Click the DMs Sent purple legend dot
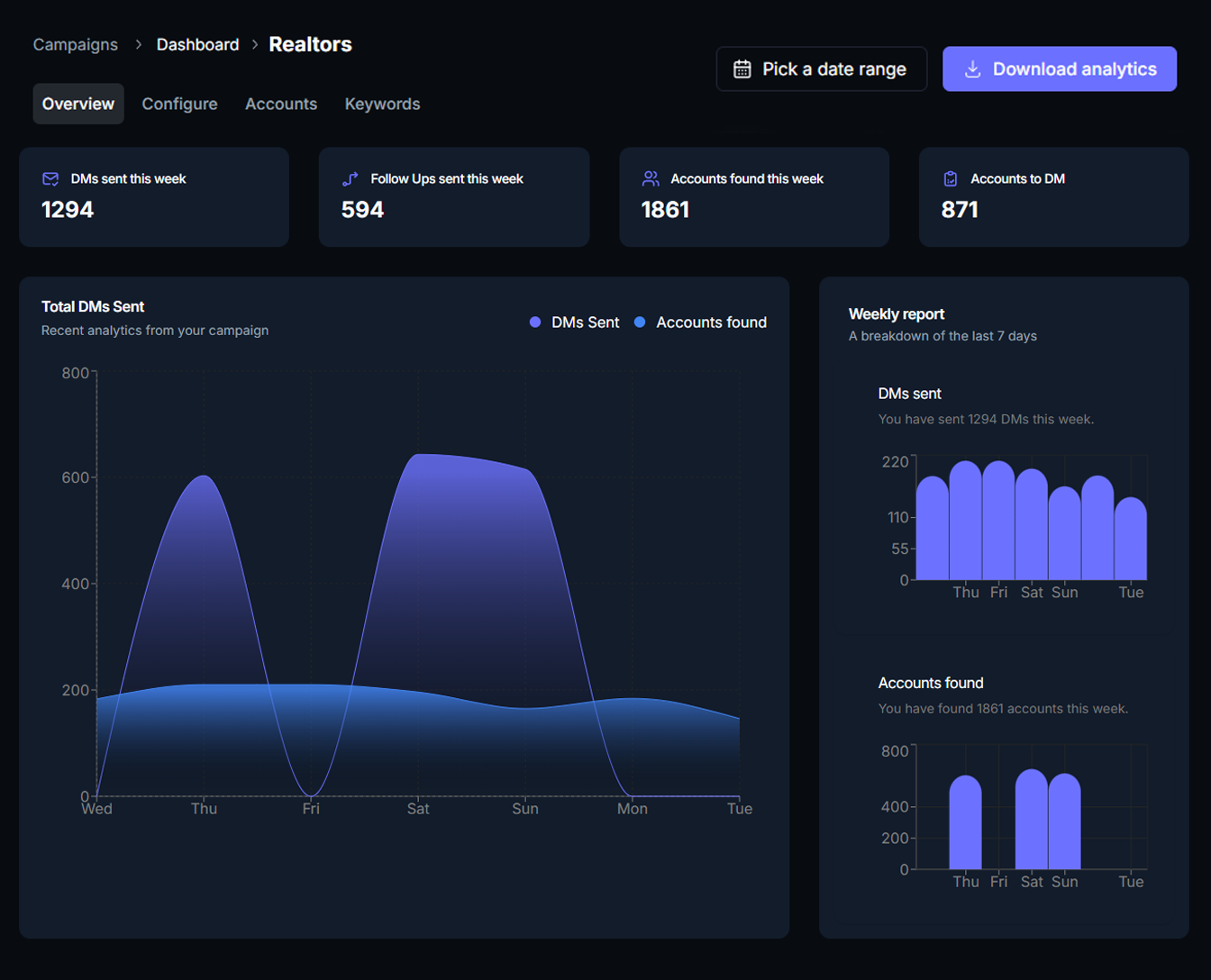This screenshot has height=980, width=1211. tap(535, 322)
